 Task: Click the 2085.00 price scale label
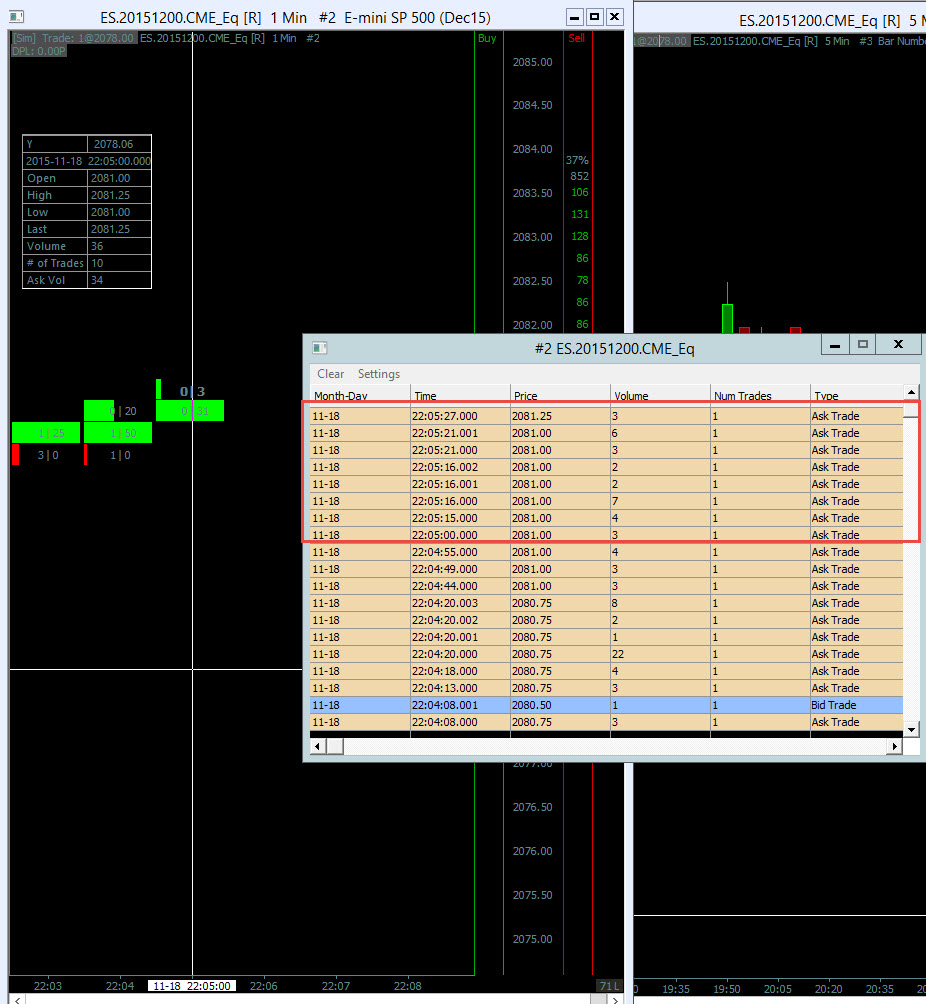(532, 62)
